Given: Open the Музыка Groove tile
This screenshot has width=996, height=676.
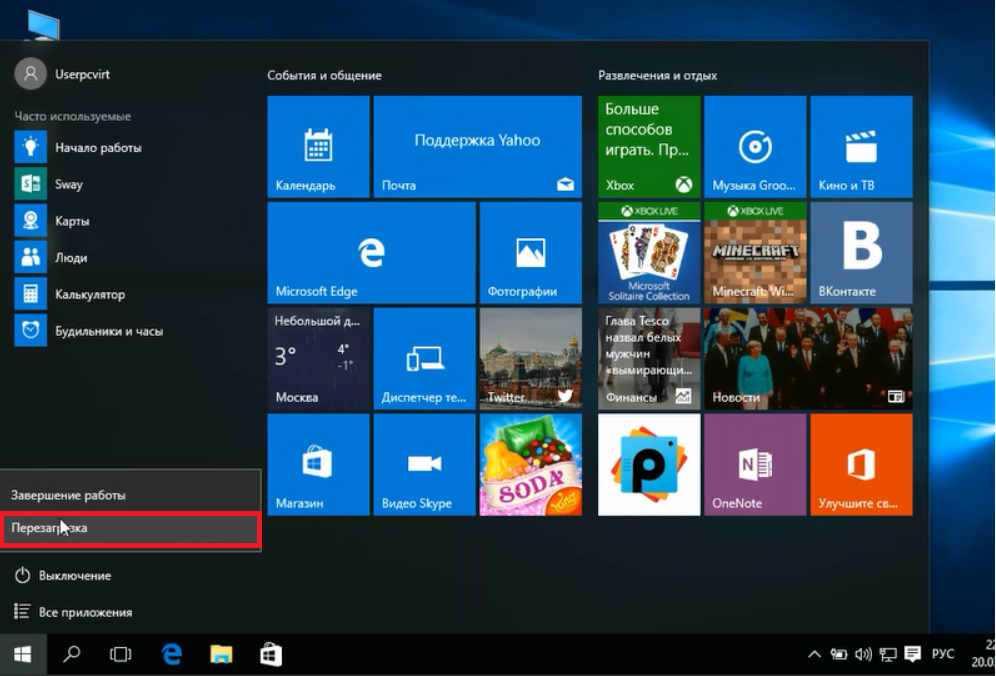Looking at the screenshot, I should [x=755, y=147].
